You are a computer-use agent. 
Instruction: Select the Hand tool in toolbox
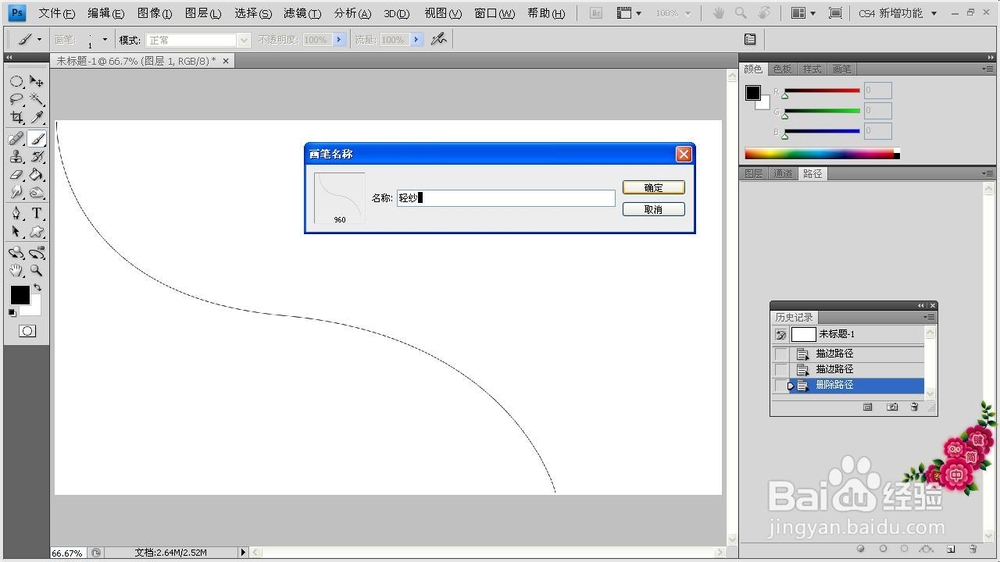(x=17, y=270)
